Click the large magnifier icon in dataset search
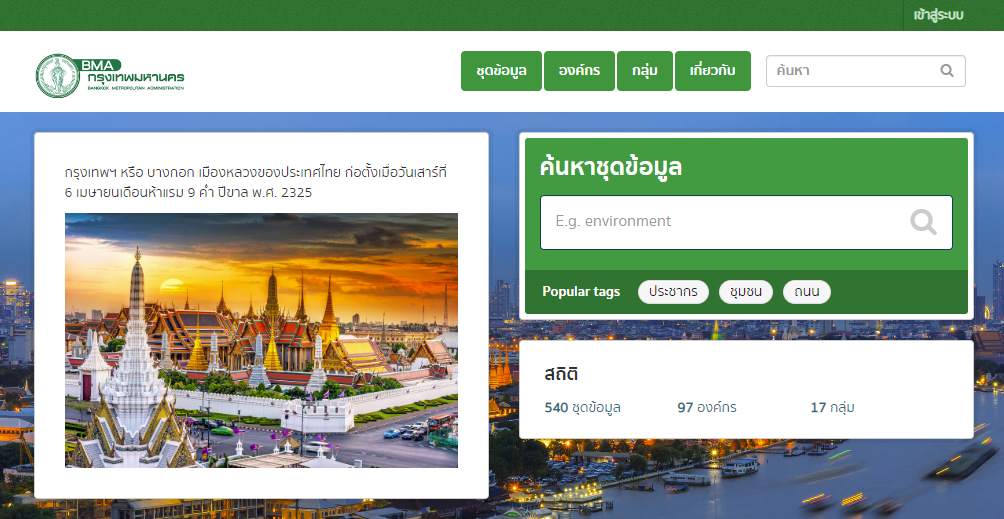Image resolution: width=1004 pixels, height=519 pixels. click(x=923, y=222)
